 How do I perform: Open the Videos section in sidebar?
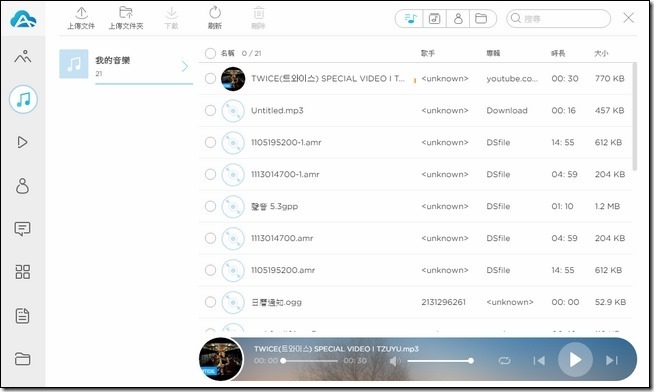tap(23, 142)
